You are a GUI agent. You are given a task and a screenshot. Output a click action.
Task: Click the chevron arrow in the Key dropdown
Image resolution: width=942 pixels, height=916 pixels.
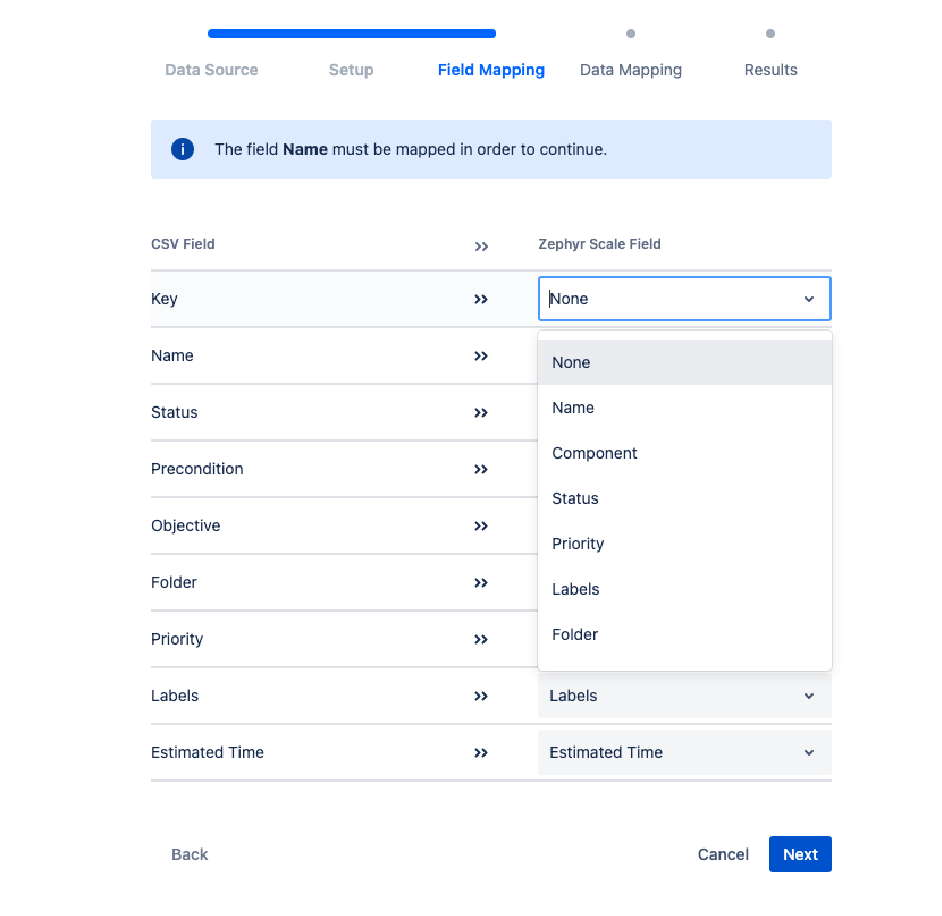tap(809, 299)
